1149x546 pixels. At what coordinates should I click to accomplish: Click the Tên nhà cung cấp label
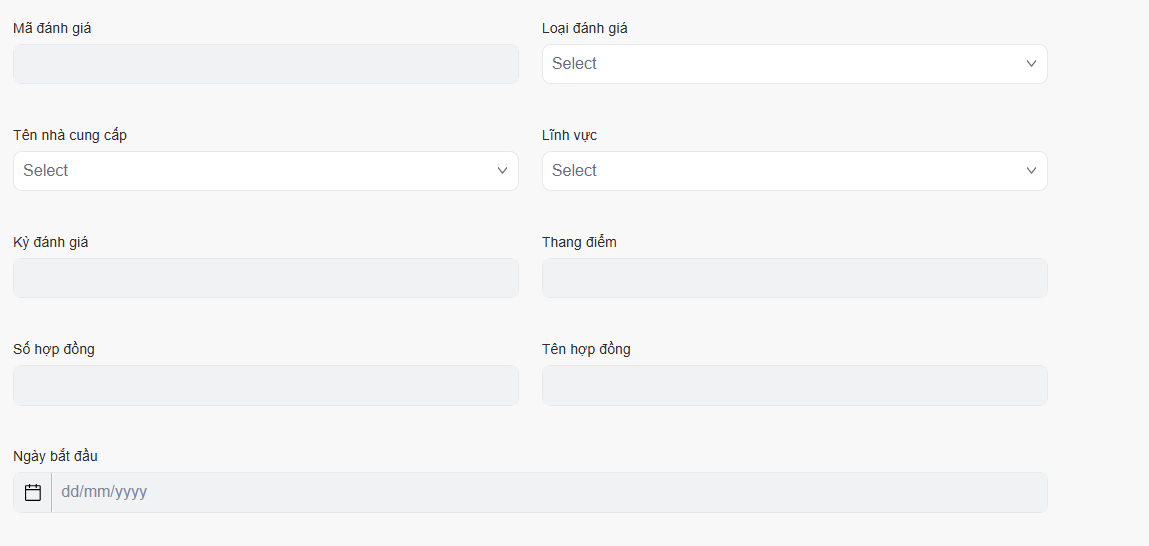[x=70, y=135]
